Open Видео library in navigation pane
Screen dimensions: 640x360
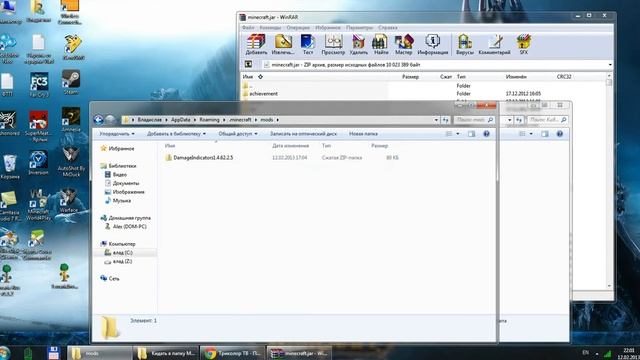[116, 175]
